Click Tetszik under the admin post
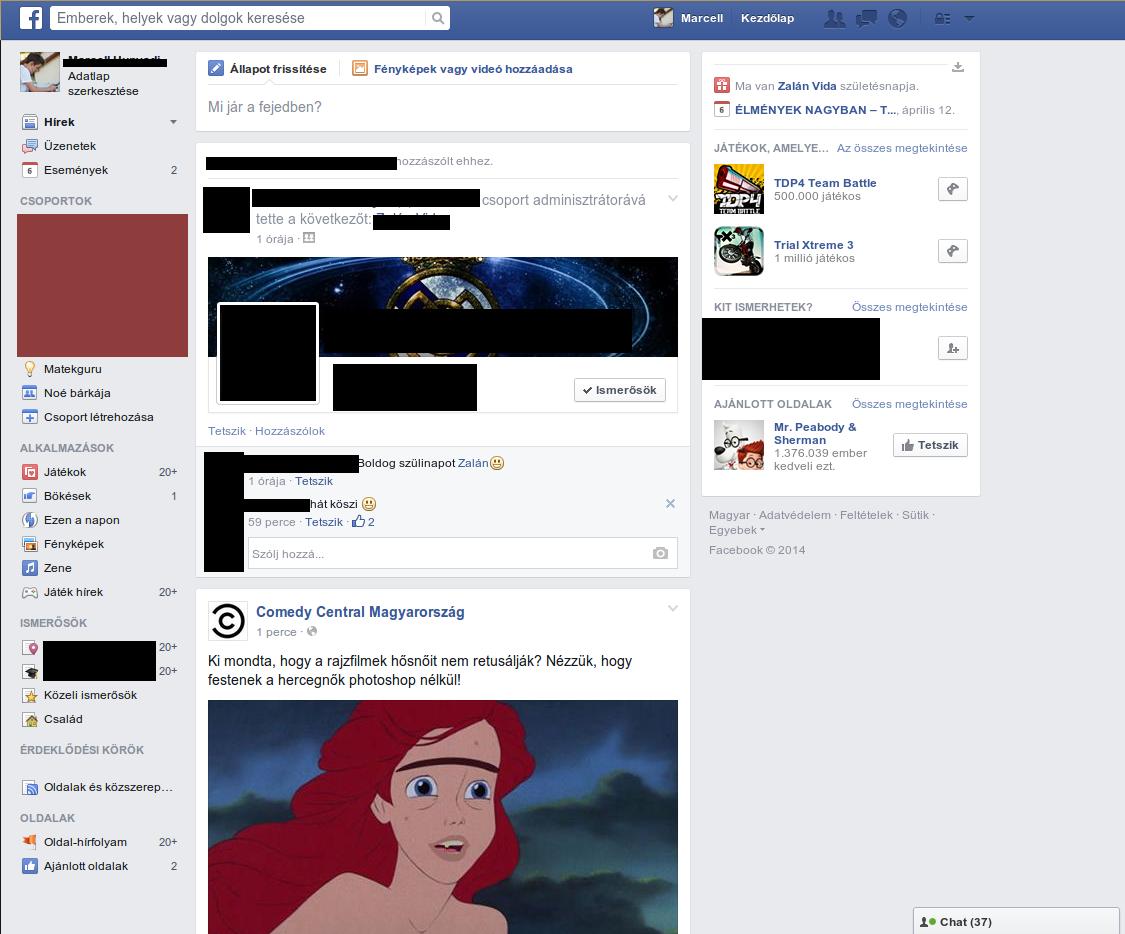 pyautogui.click(x=226, y=431)
